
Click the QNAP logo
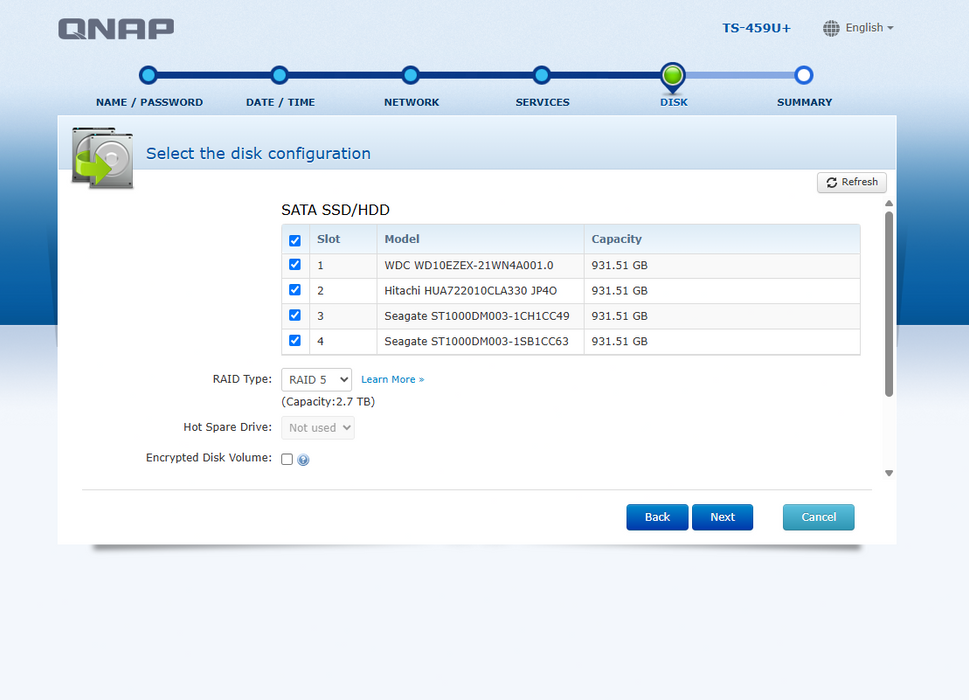[116, 28]
